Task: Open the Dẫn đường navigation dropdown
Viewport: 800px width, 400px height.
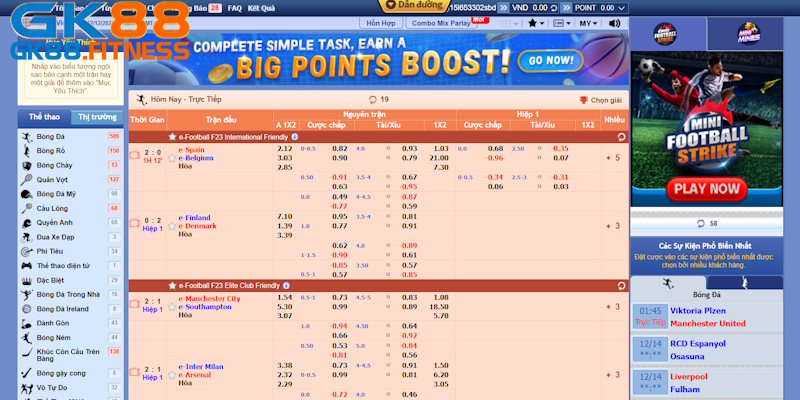Action: pyautogui.click(x=414, y=5)
